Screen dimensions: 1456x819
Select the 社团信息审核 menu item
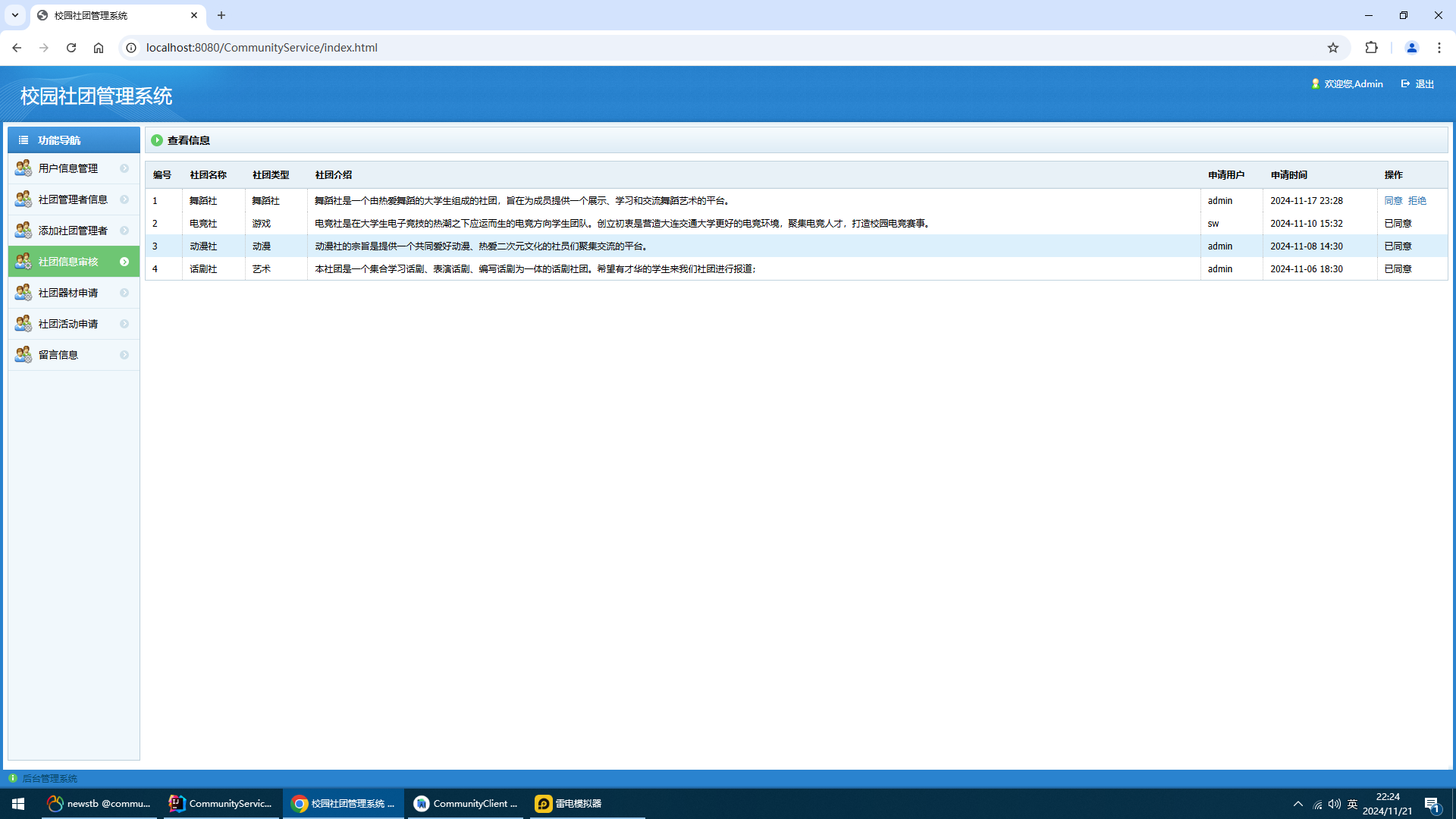tap(68, 262)
